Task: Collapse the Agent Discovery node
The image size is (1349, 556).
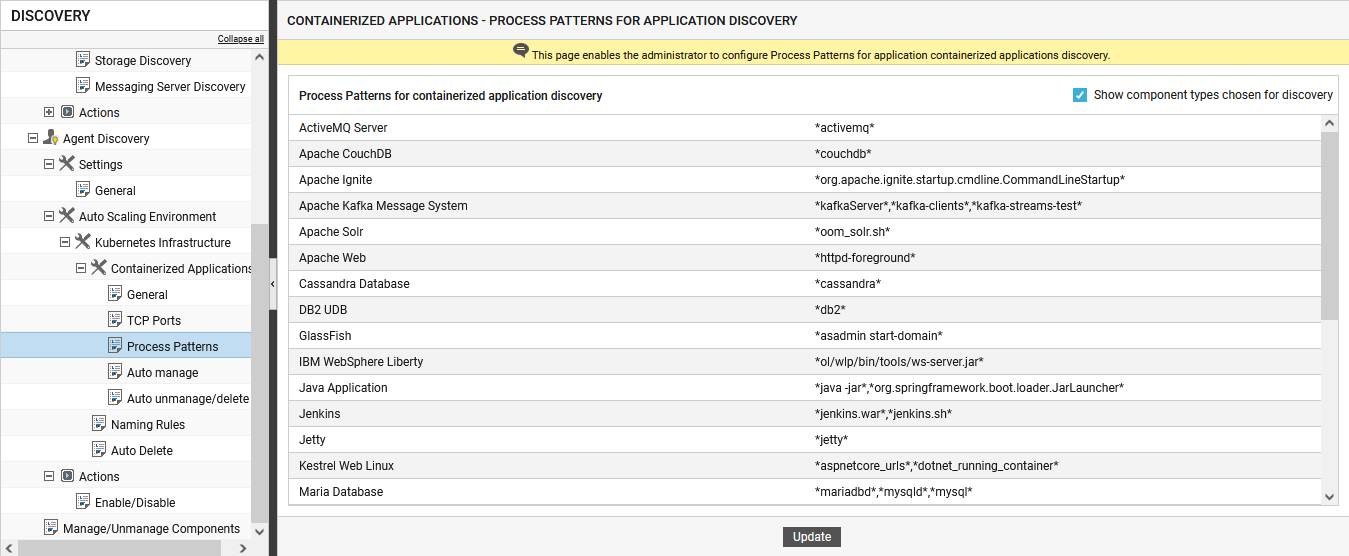Action: (x=33, y=138)
